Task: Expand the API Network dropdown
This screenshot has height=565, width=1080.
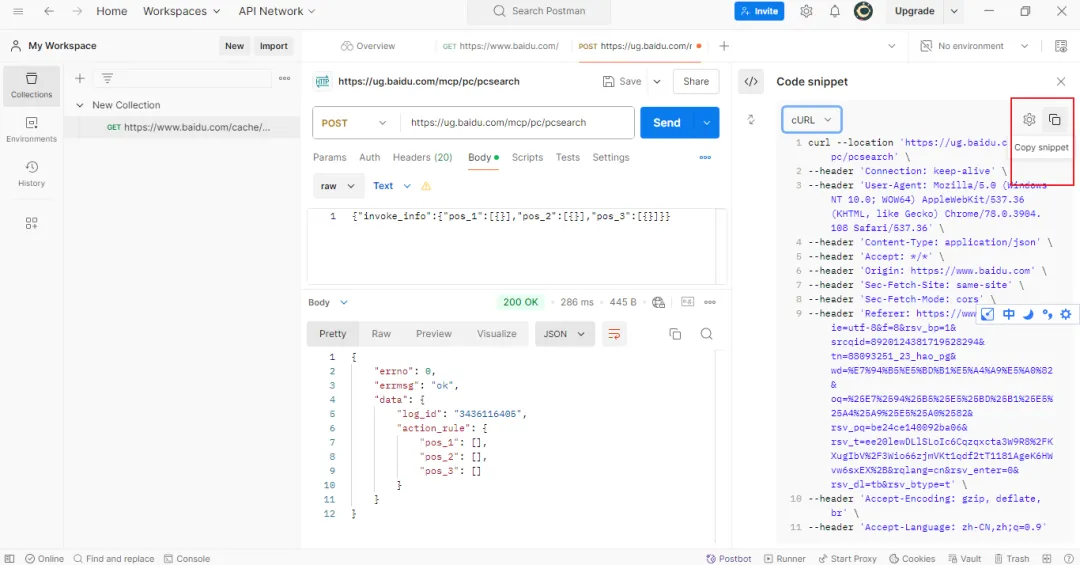Action: [277, 11]
